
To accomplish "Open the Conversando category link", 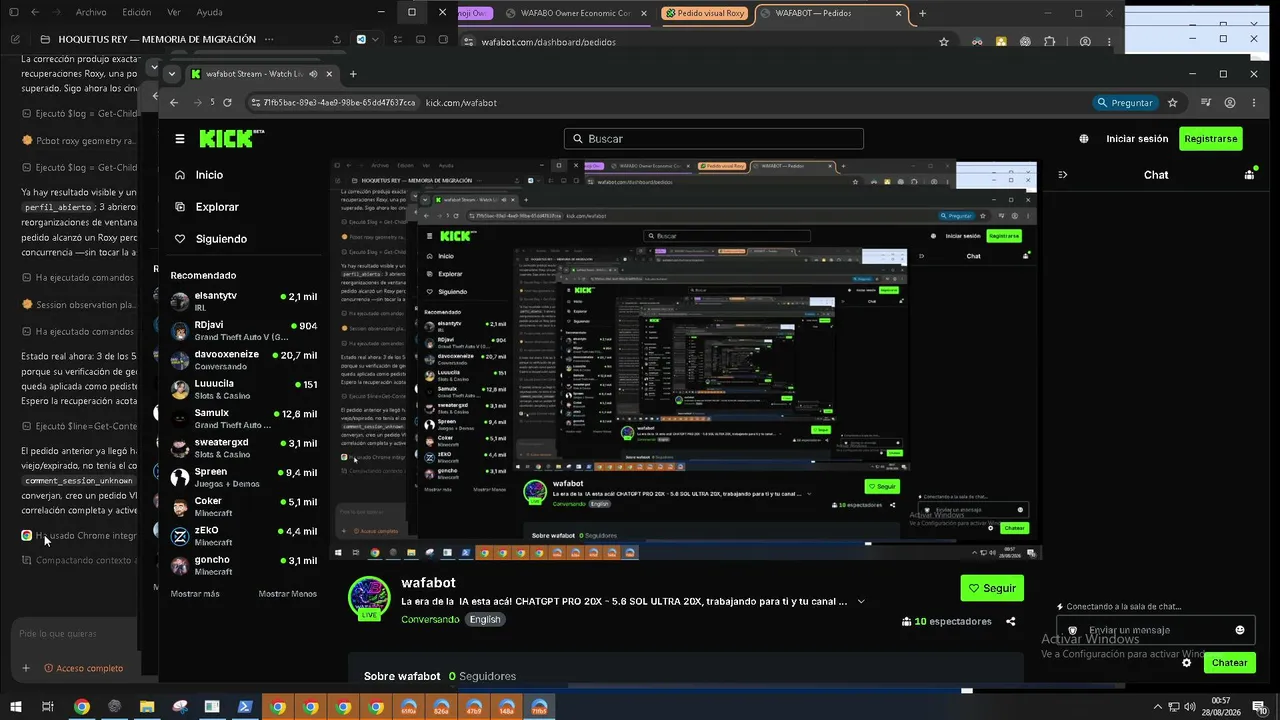I will point(430,620).
